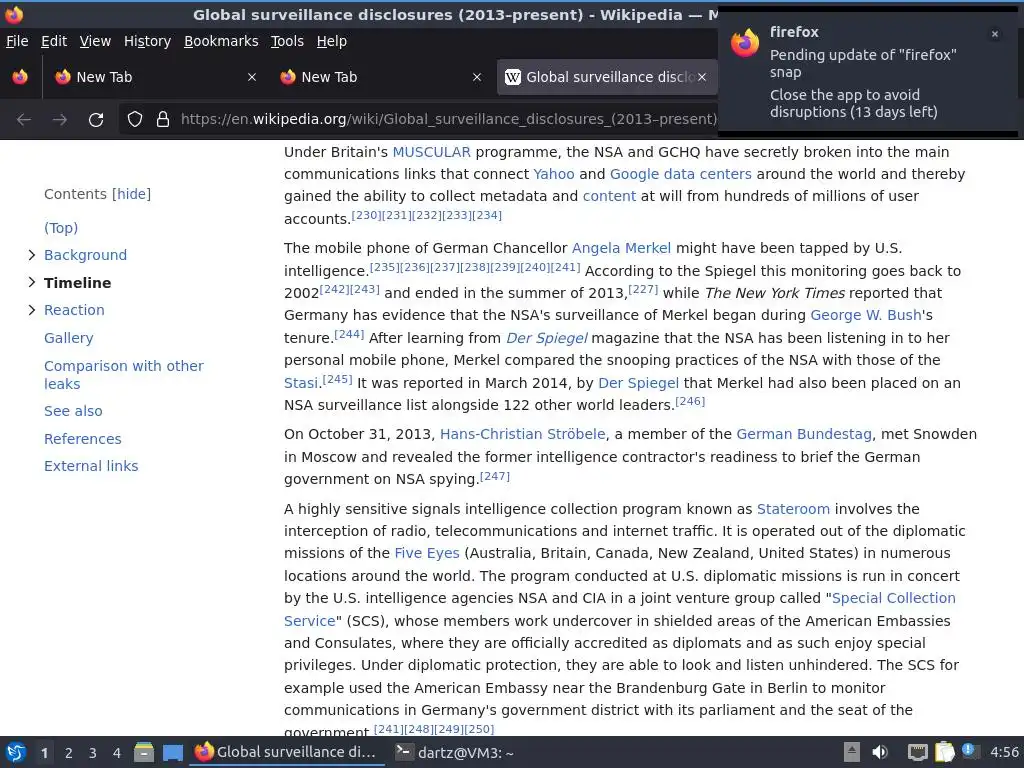Open the Google data centers link

pyautogui.click(x=680, y=174)
